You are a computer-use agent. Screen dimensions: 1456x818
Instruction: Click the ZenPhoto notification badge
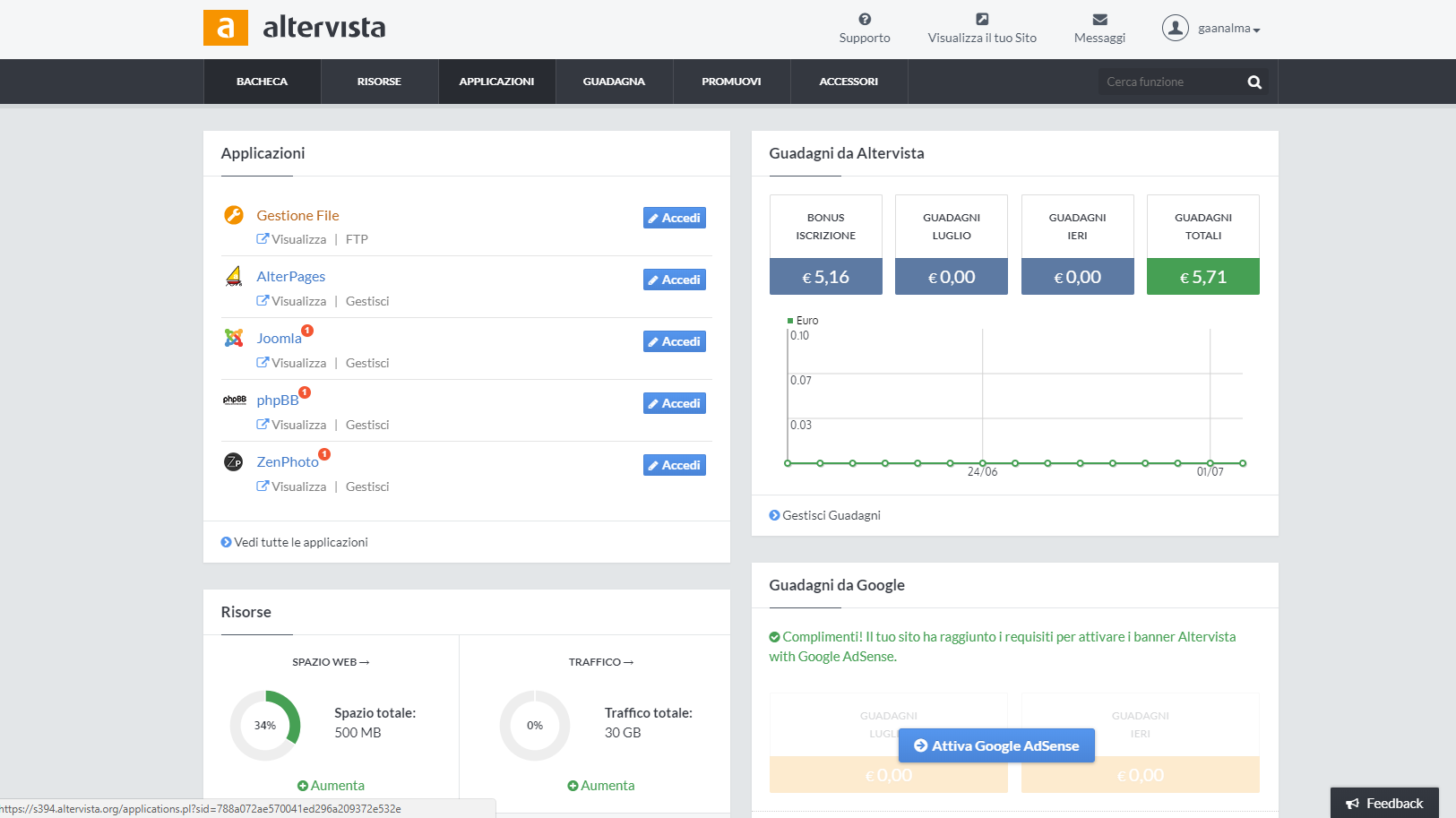click(x=324, y=454)
